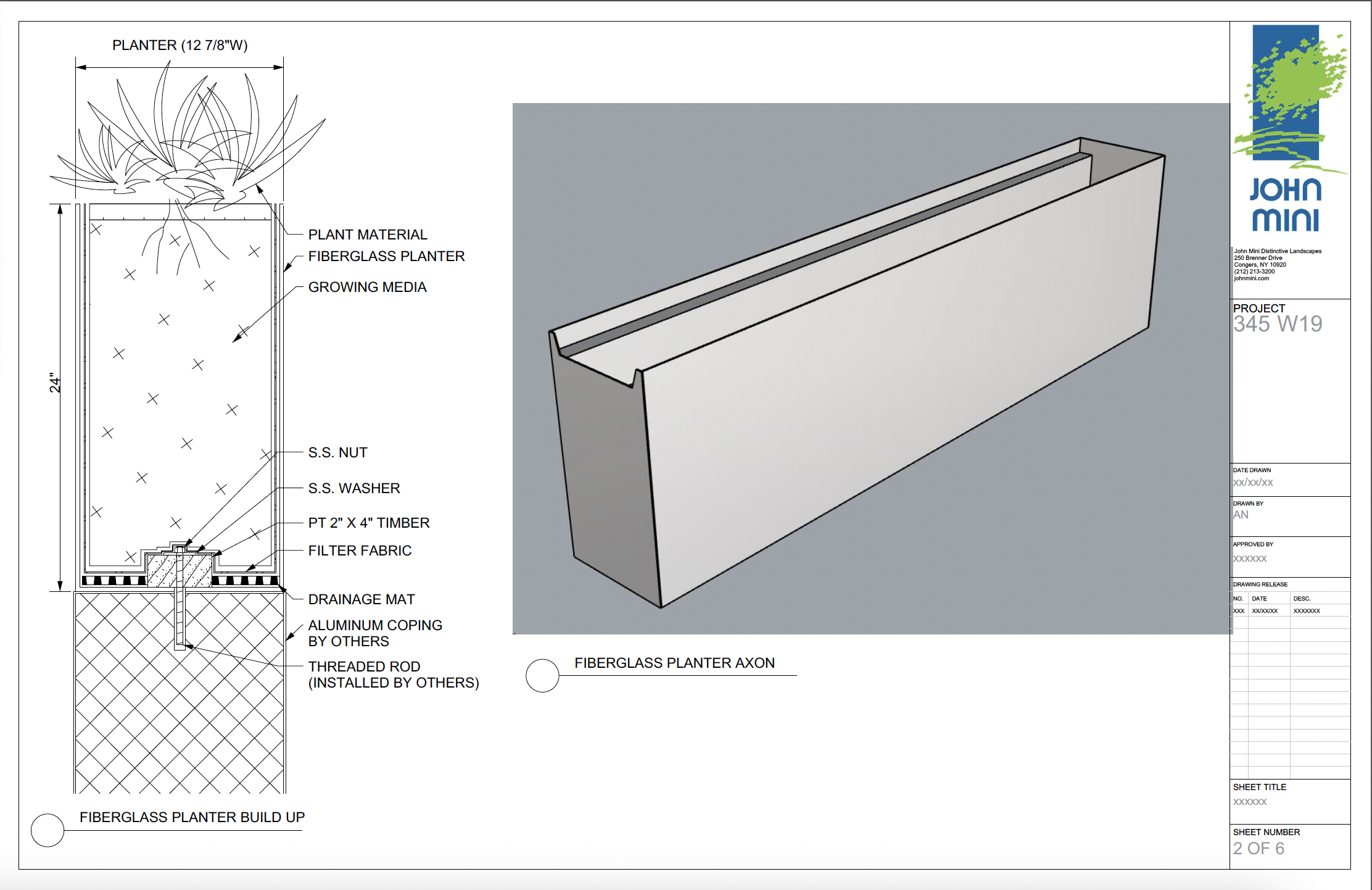The height and width of the screenshot is (890, 1372).
Task: Click the DRAINAGE MAT label
Action: (362, 599)
